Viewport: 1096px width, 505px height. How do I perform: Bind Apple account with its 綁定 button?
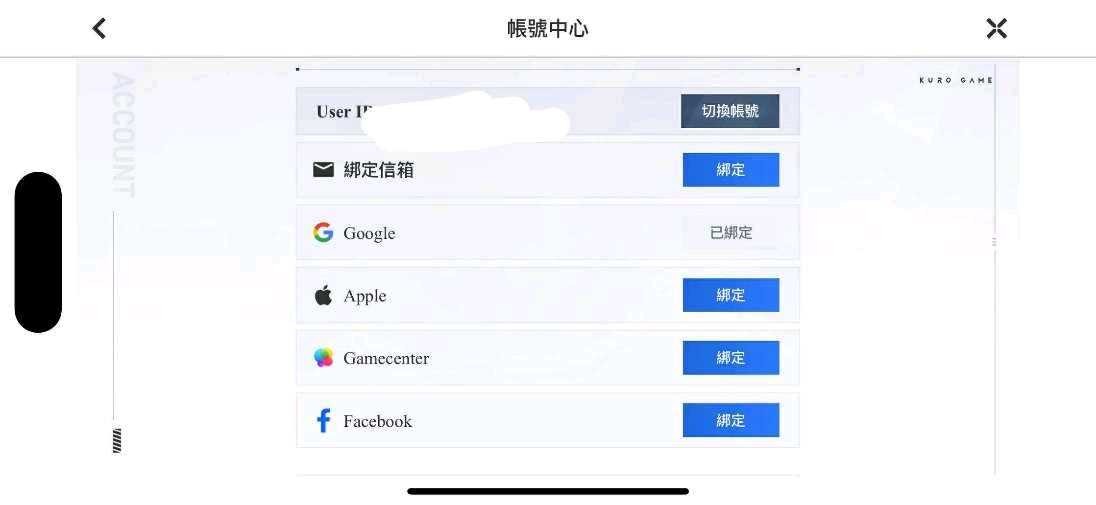coord(730,295)
